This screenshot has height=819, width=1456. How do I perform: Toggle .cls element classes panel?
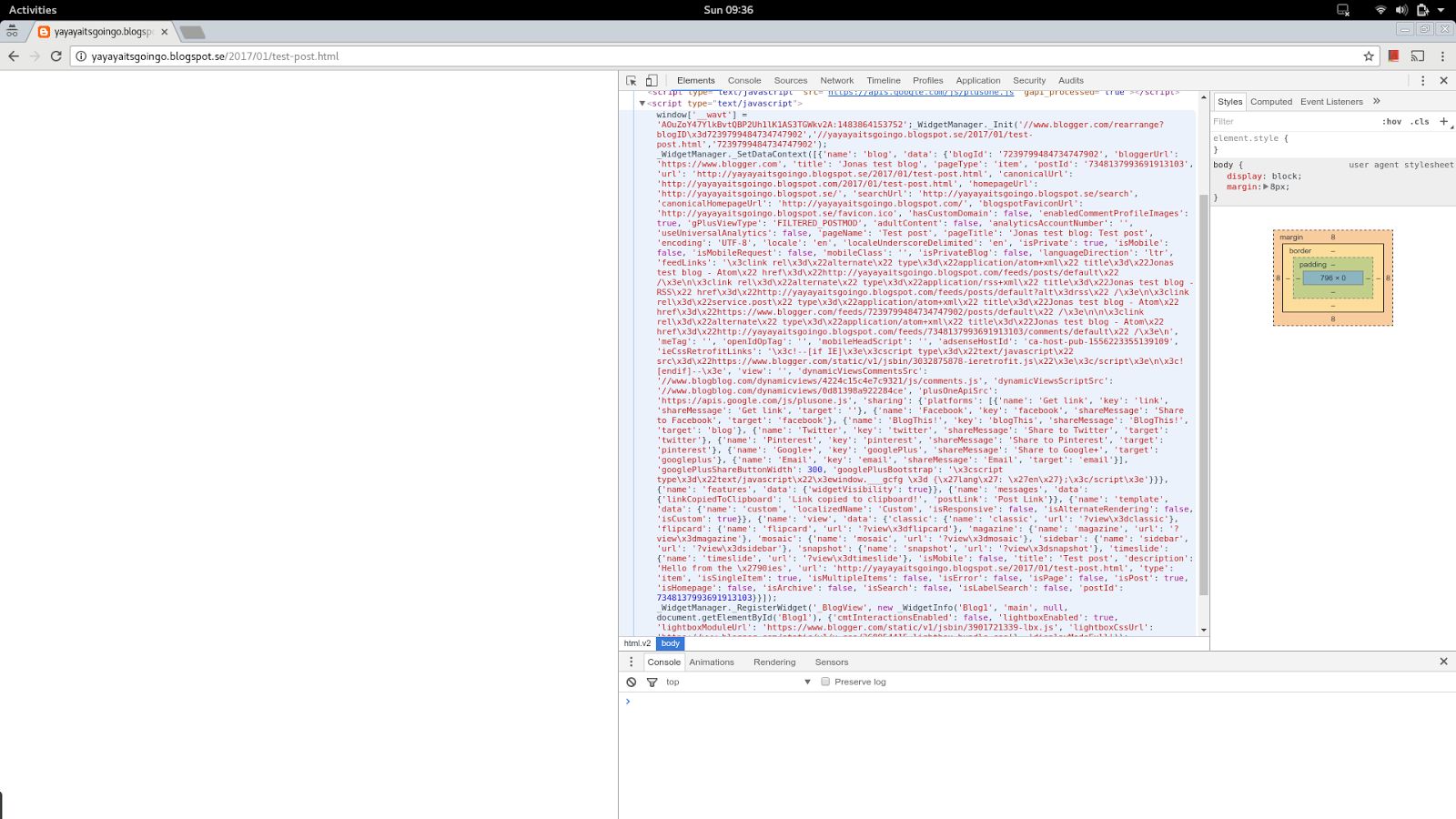pos(1420,121)
